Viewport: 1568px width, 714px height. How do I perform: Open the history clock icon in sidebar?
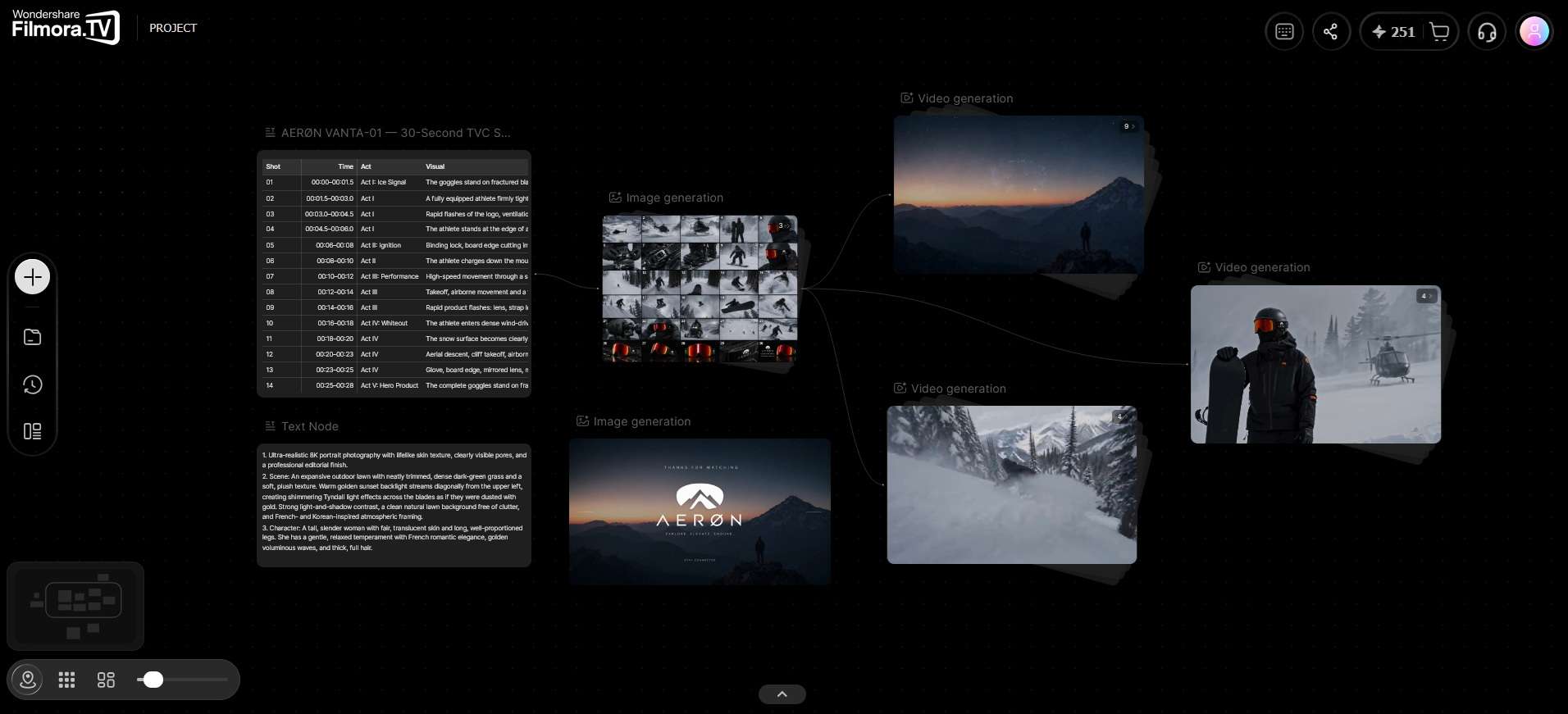[x=33, y=384]
